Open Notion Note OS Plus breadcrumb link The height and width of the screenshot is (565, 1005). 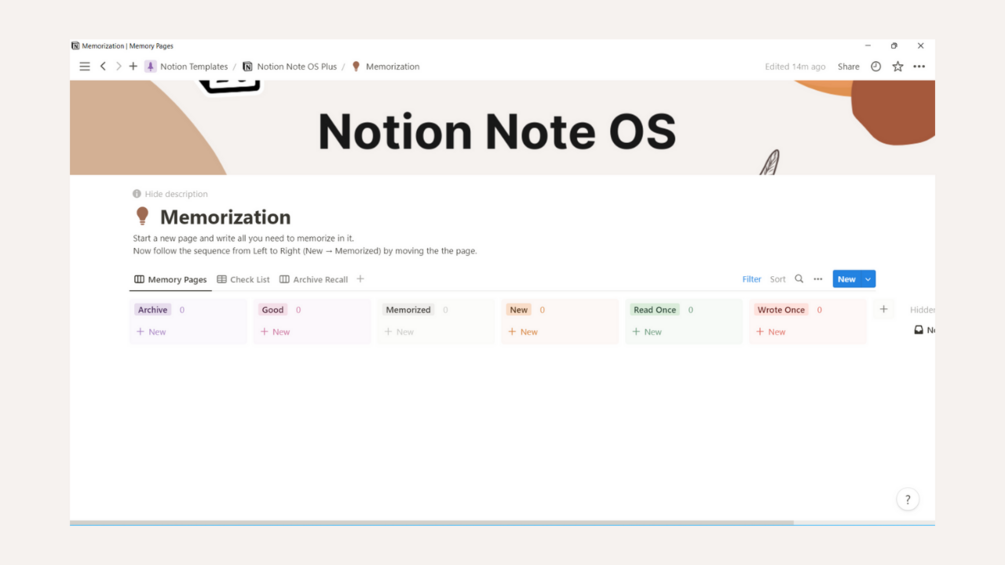[x=297, y=67]
